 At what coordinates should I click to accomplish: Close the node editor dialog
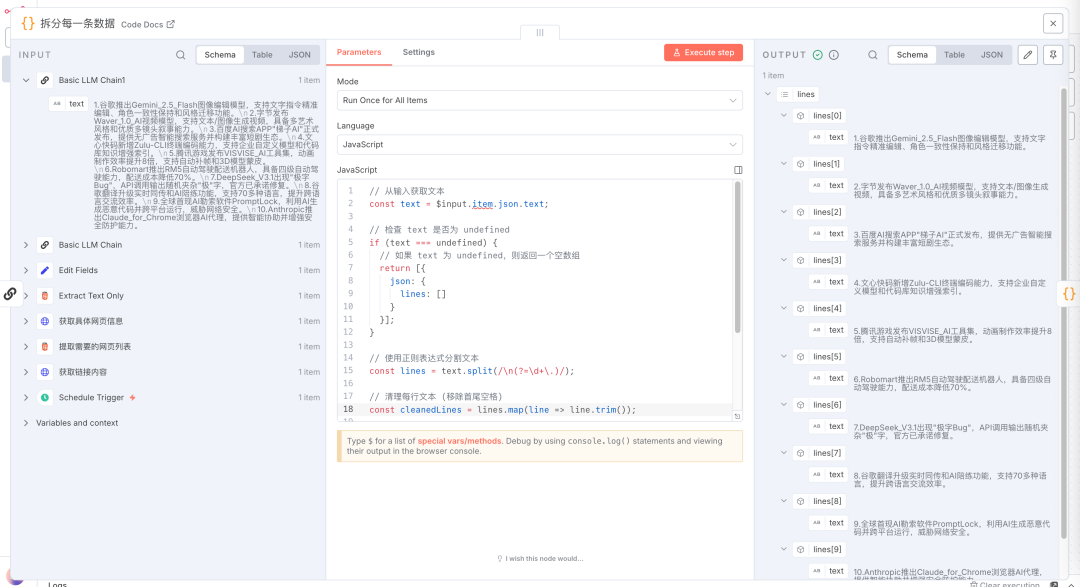1053,23
